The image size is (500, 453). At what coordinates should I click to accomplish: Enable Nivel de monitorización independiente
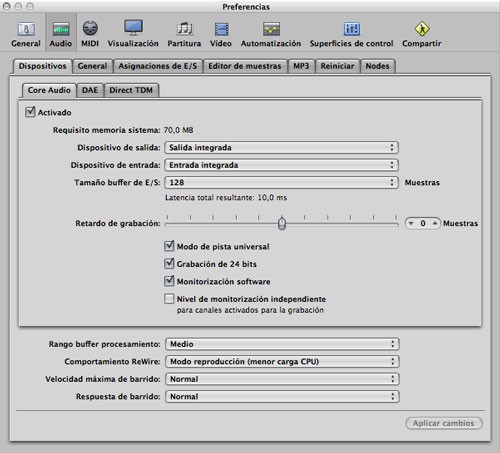[x=169, y=298]
